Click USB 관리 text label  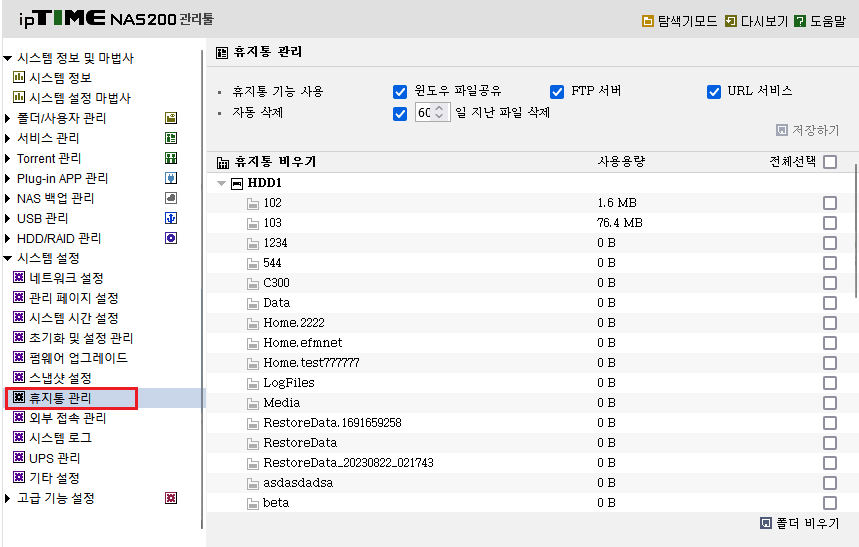point(42,218)
